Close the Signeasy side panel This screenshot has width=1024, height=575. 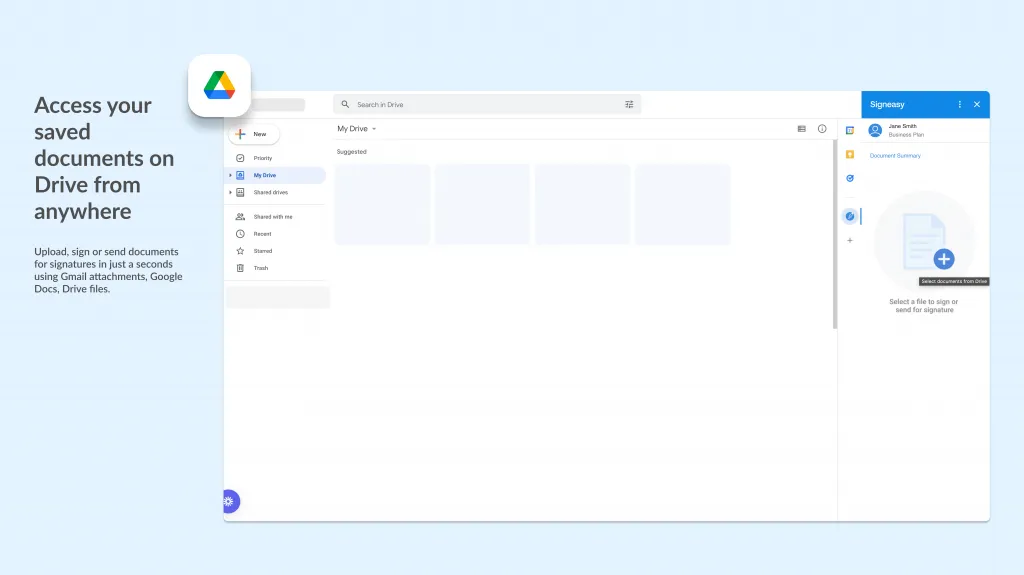[x=977, y=105]
